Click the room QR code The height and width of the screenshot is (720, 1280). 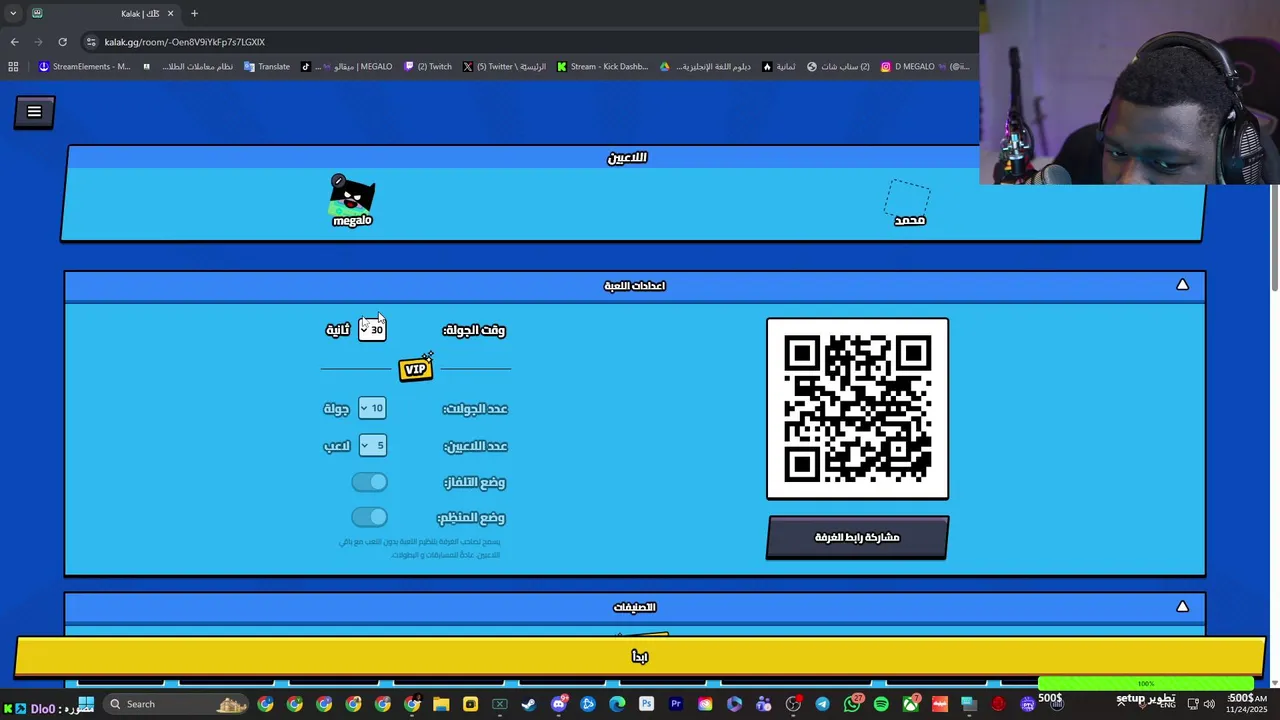tap(857, 408)
